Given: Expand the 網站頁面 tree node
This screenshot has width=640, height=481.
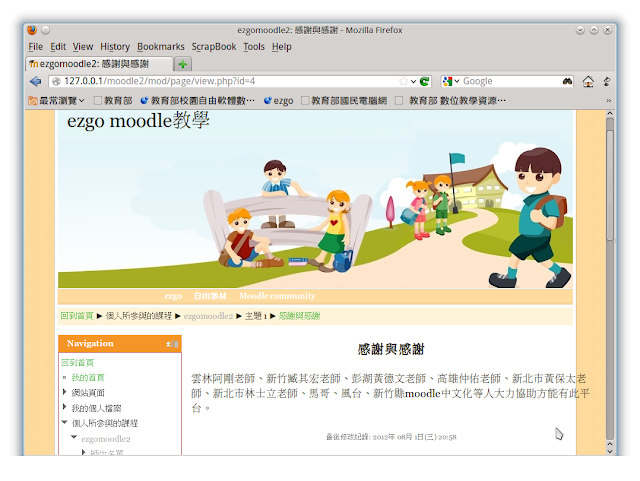Looking at the screenshot, I should pyautogui.click(x=64, y=392).
